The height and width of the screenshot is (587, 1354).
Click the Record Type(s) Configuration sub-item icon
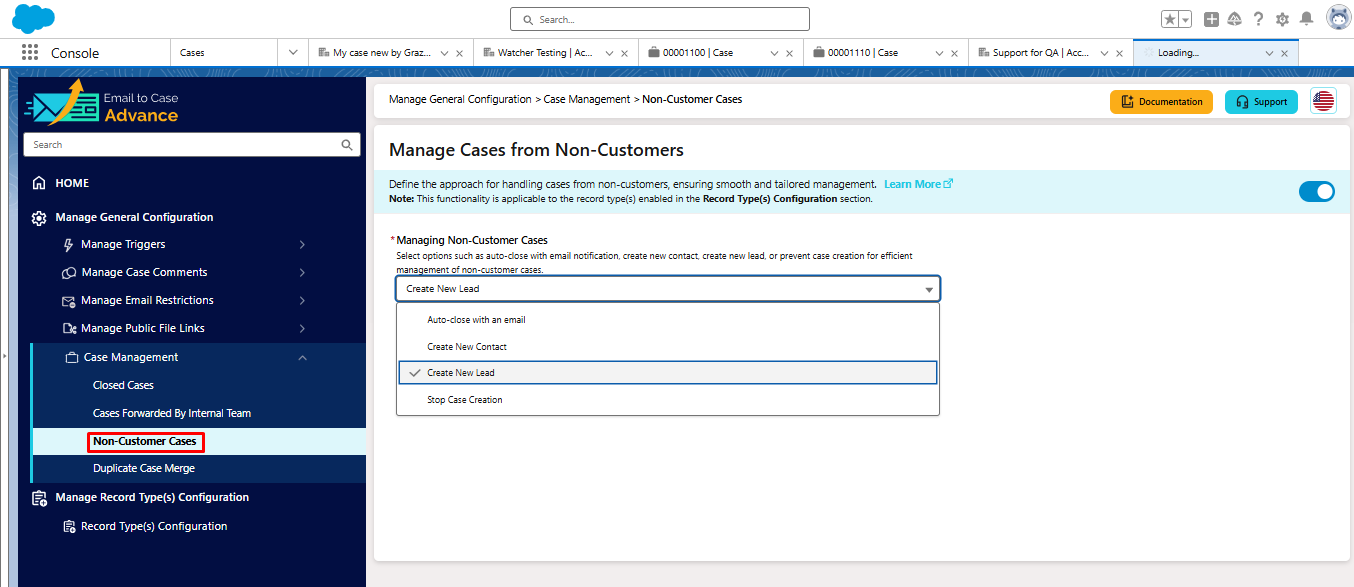point(69,526)
